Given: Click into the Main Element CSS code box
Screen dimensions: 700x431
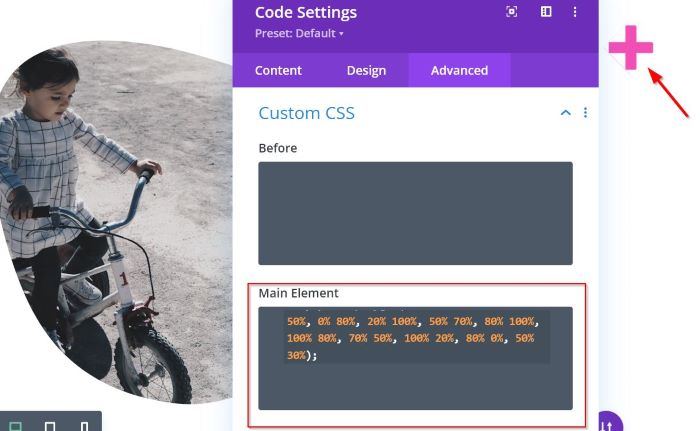Looking at the screenshot, I should point(415,358).
